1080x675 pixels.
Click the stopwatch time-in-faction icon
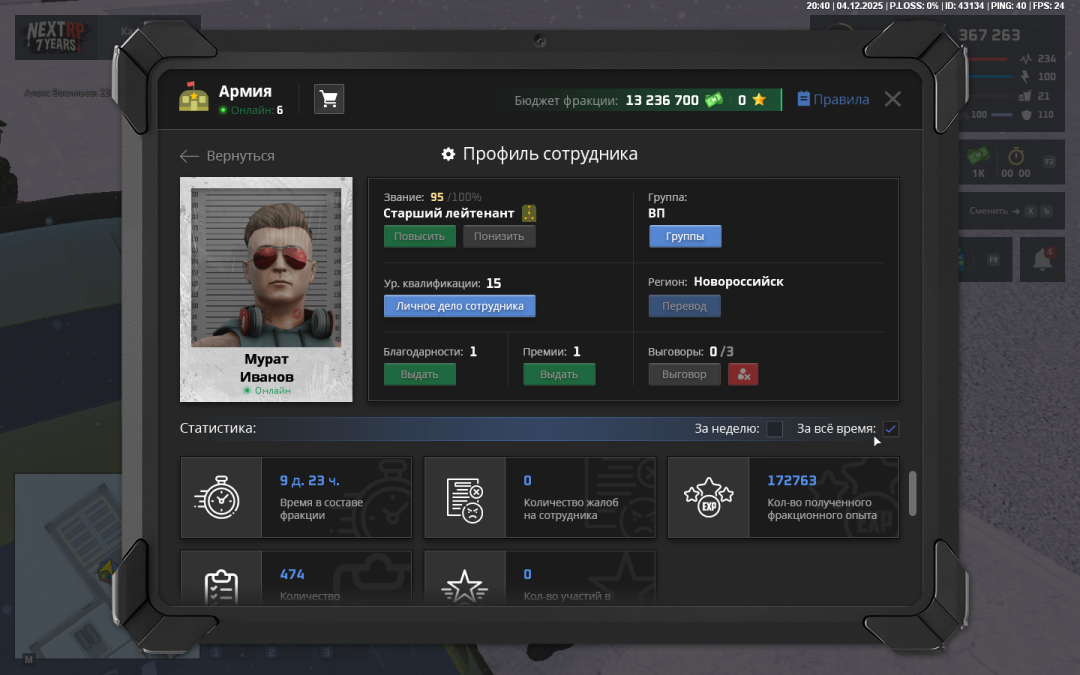pyautogui.click(x=221, y=498)
